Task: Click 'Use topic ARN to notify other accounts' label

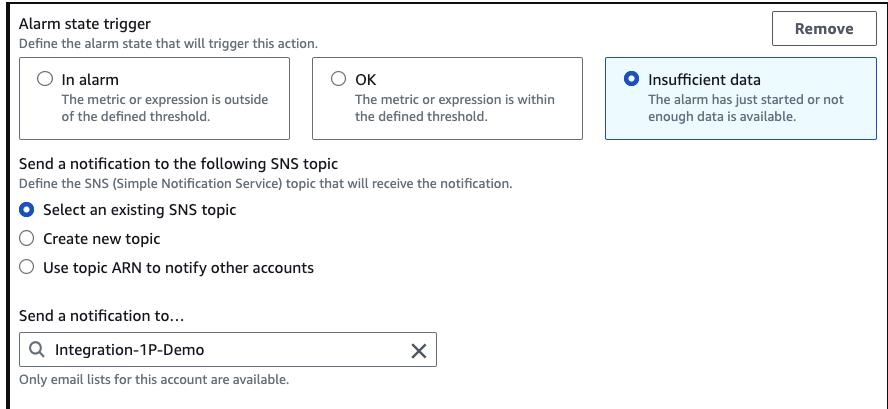Action: tap(178, 267)
